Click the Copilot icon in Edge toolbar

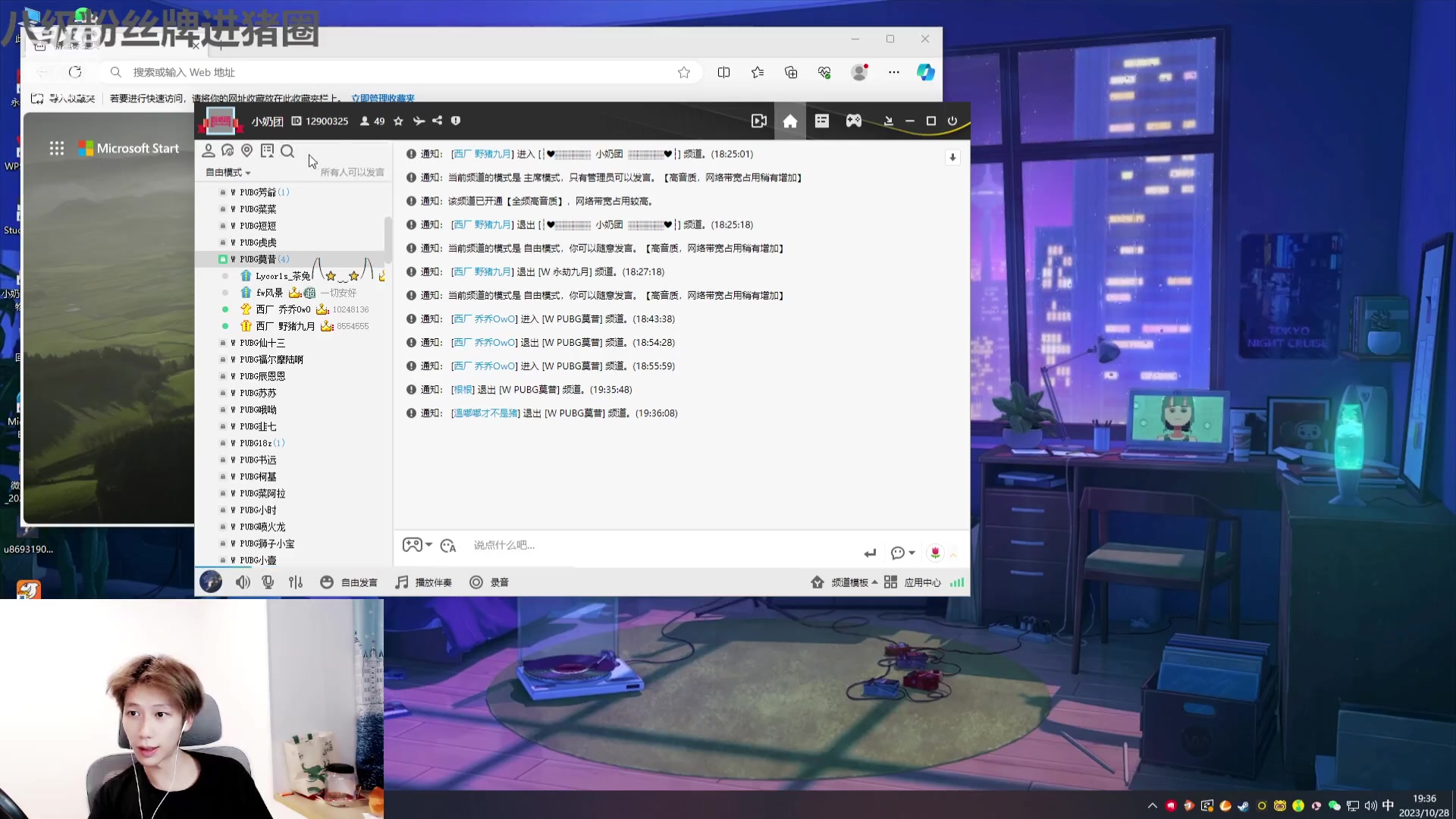(x=925, y=72)
